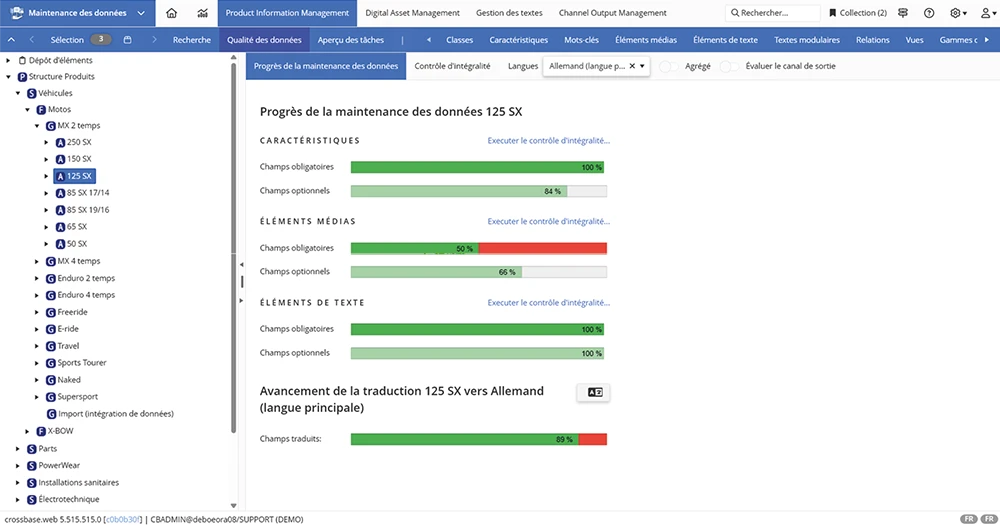Image resolution: width=1000 pixels, height=525 pixels.
Task: Clear the Allemand language selection
Action: (632, 66)
